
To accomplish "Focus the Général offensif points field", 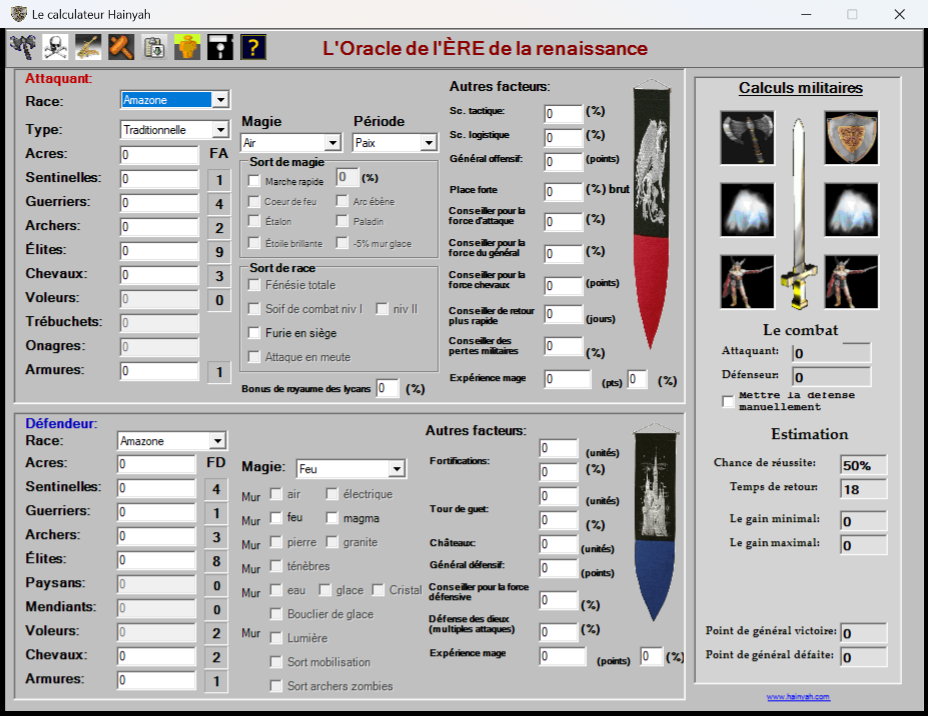I will tap(563, 162).
